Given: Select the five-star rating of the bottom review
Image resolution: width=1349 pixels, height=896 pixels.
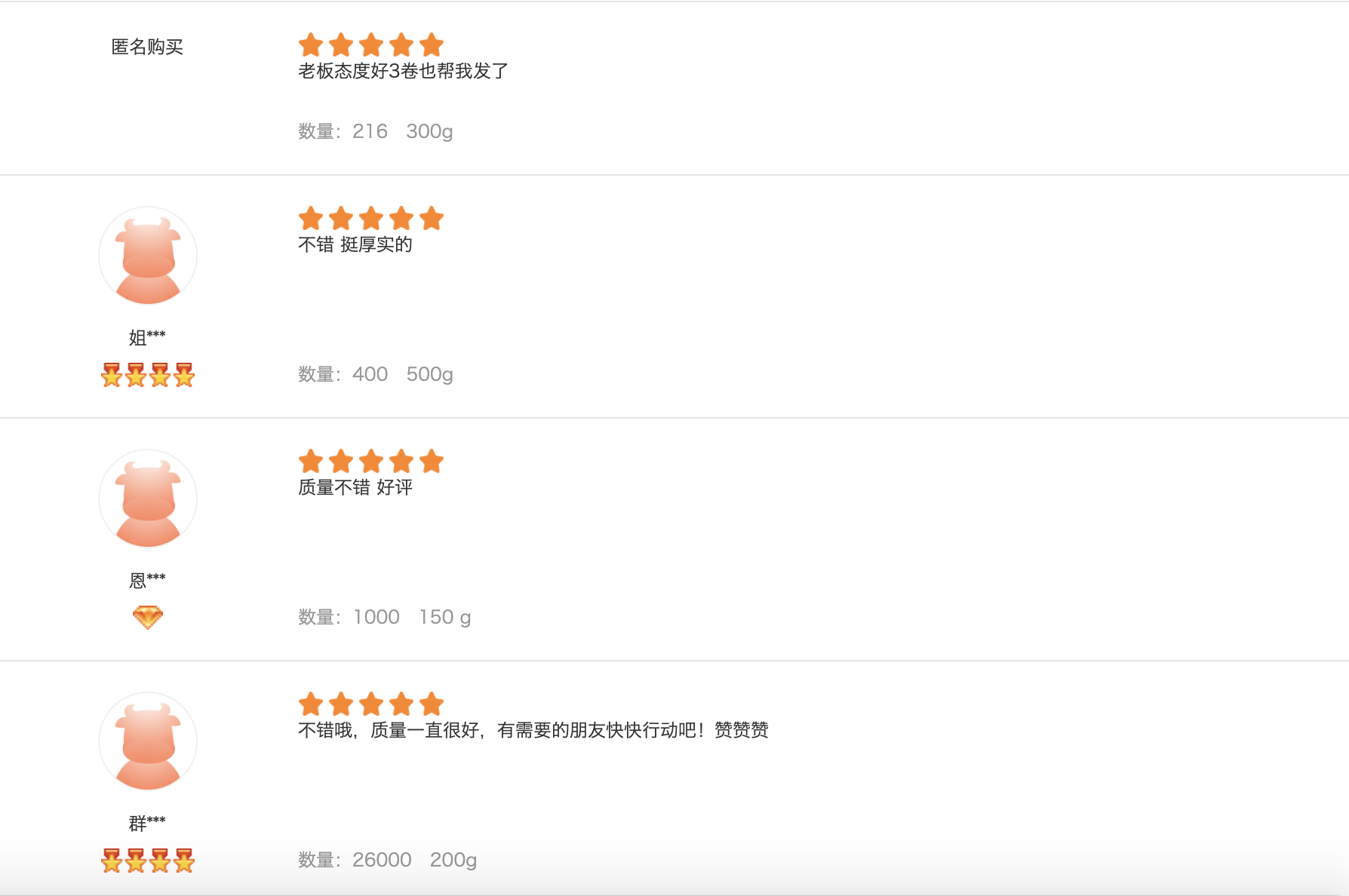Looking at the screenshot, I should pyautogui.click(x=370, y=704).
